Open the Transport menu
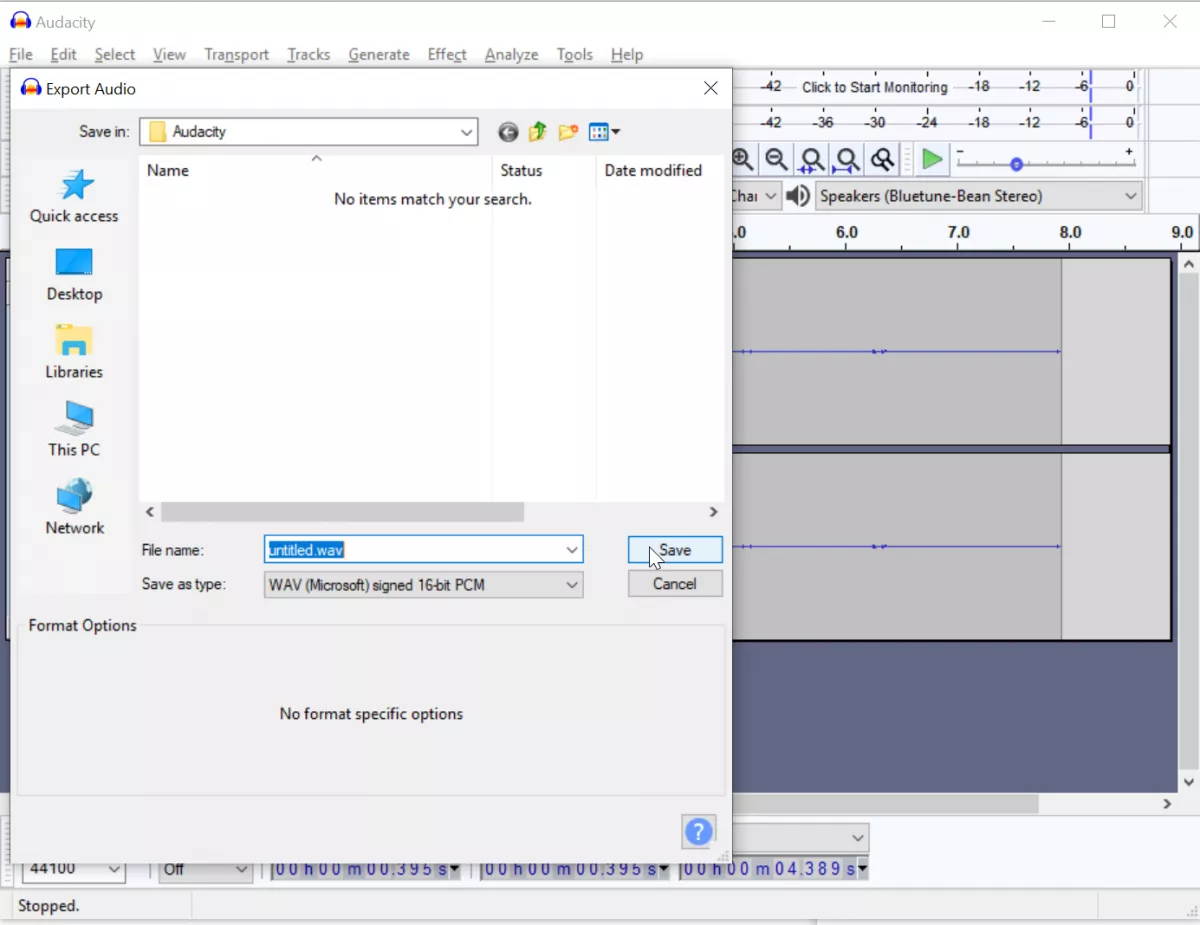1200x925 pixels. pyautogui.click(x=236, y=54)
